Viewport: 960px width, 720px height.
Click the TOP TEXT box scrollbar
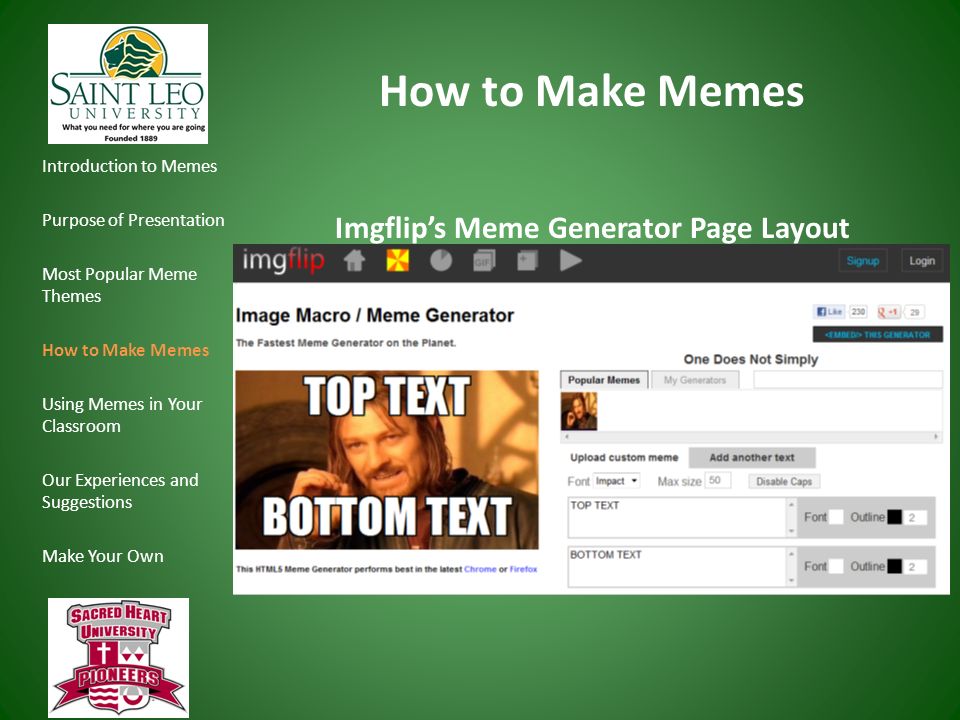[792, 517]
